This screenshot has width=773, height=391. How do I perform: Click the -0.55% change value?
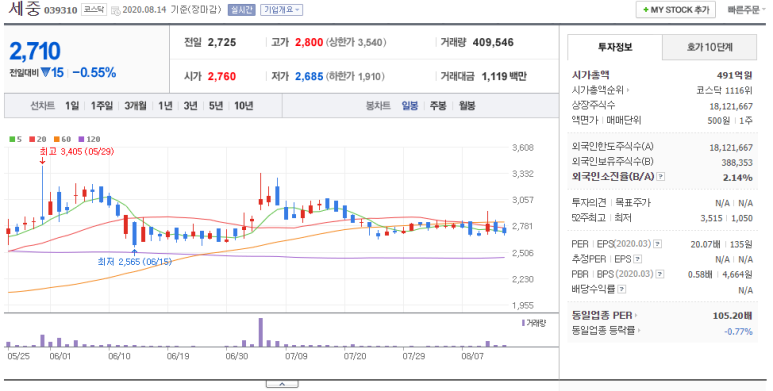click(x=94, y=72)
